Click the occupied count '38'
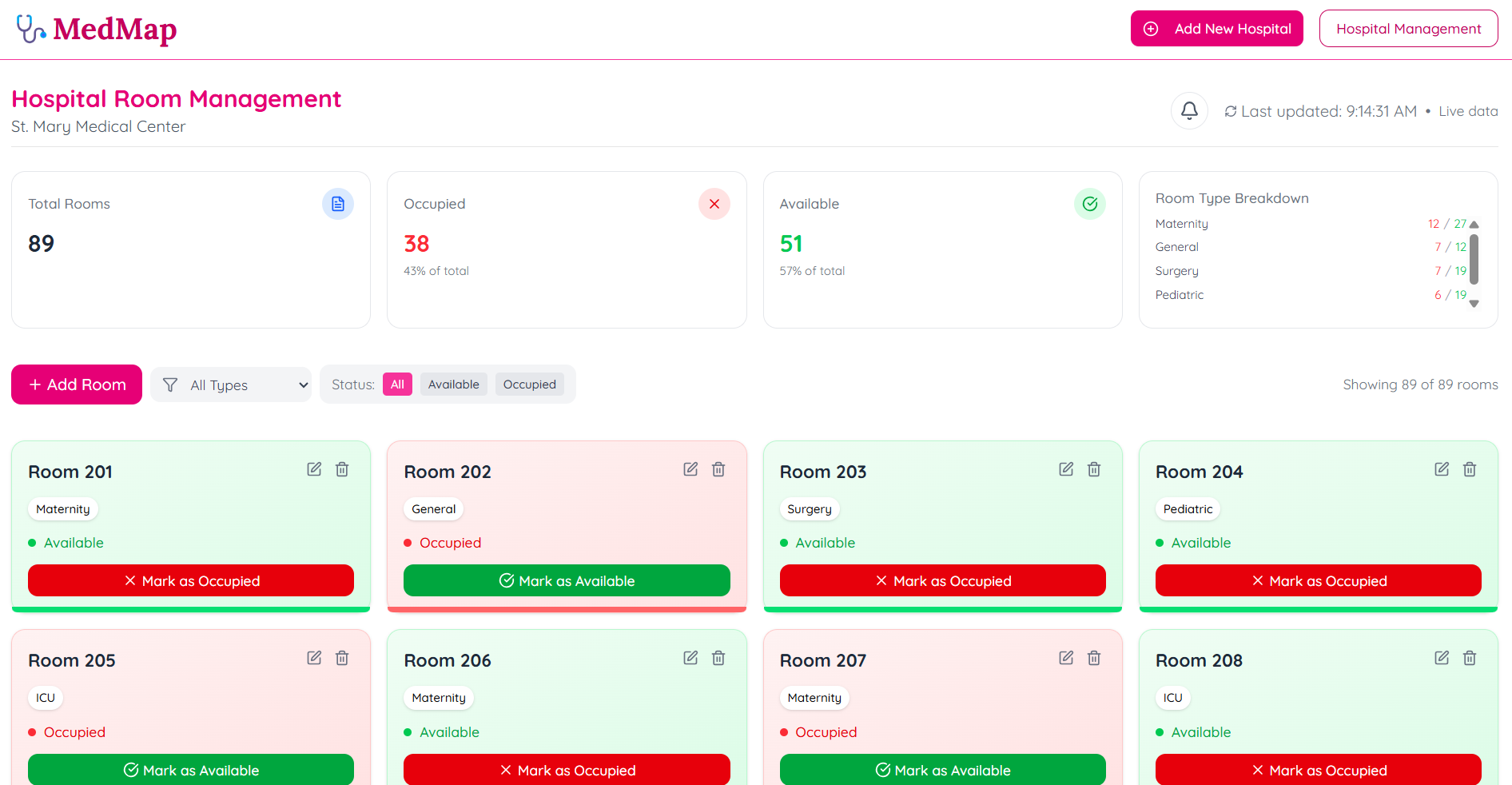 coord(416,244)
